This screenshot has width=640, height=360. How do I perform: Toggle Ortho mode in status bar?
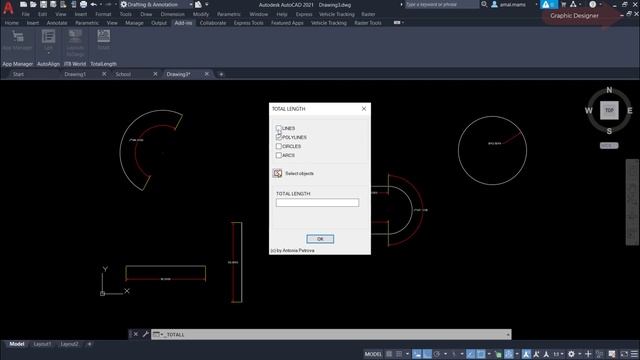pos(427,354)
